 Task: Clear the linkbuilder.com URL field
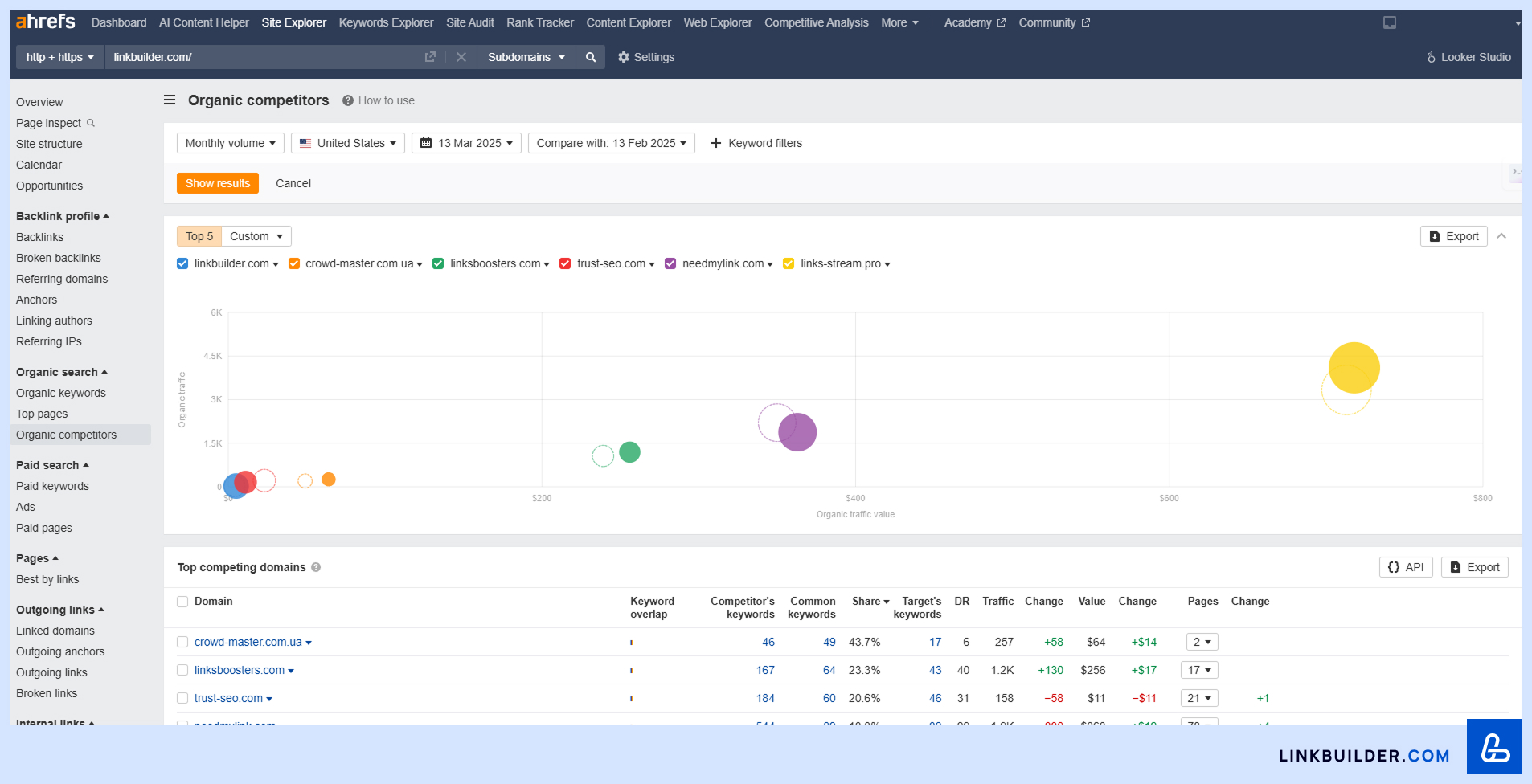pyautogui.click(x=461, y=57)
